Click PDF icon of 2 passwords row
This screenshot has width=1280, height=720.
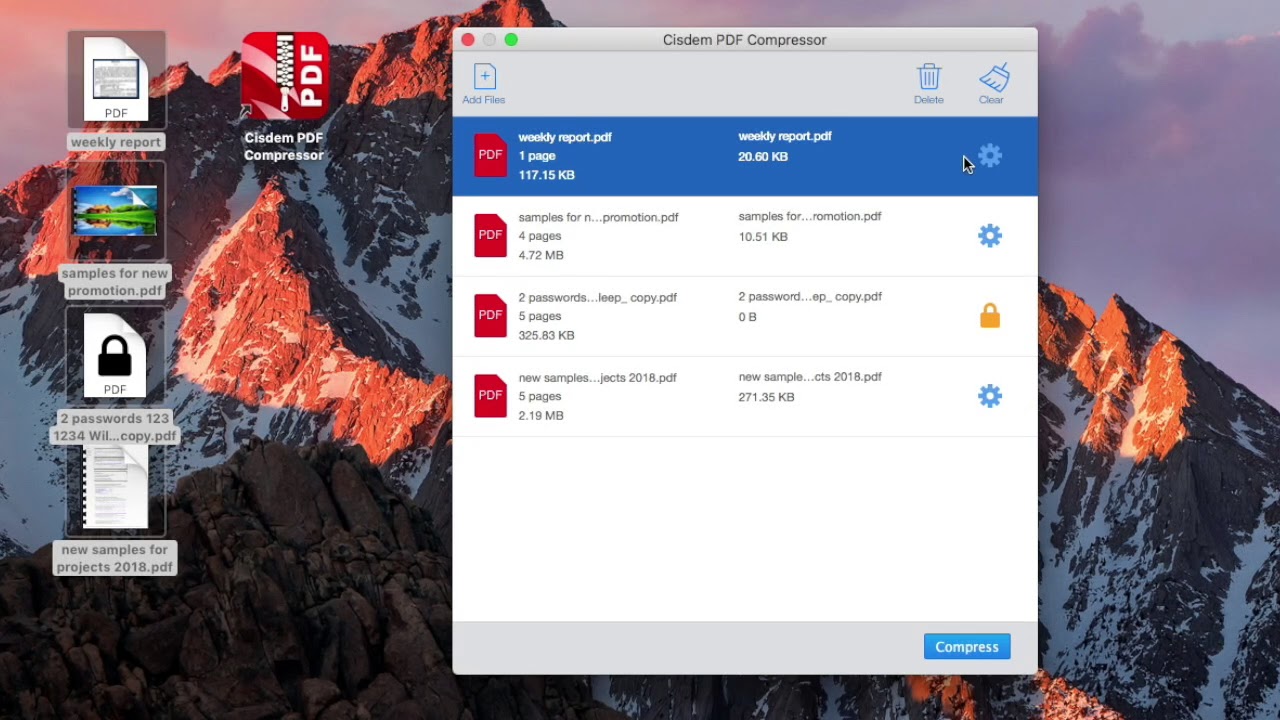(x=490, y=315)
